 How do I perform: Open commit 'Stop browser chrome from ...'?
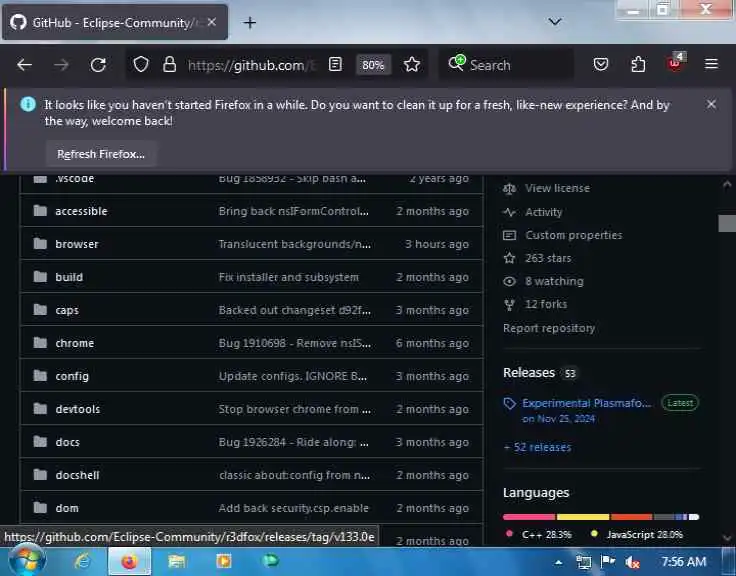click(x=295, y=409)
